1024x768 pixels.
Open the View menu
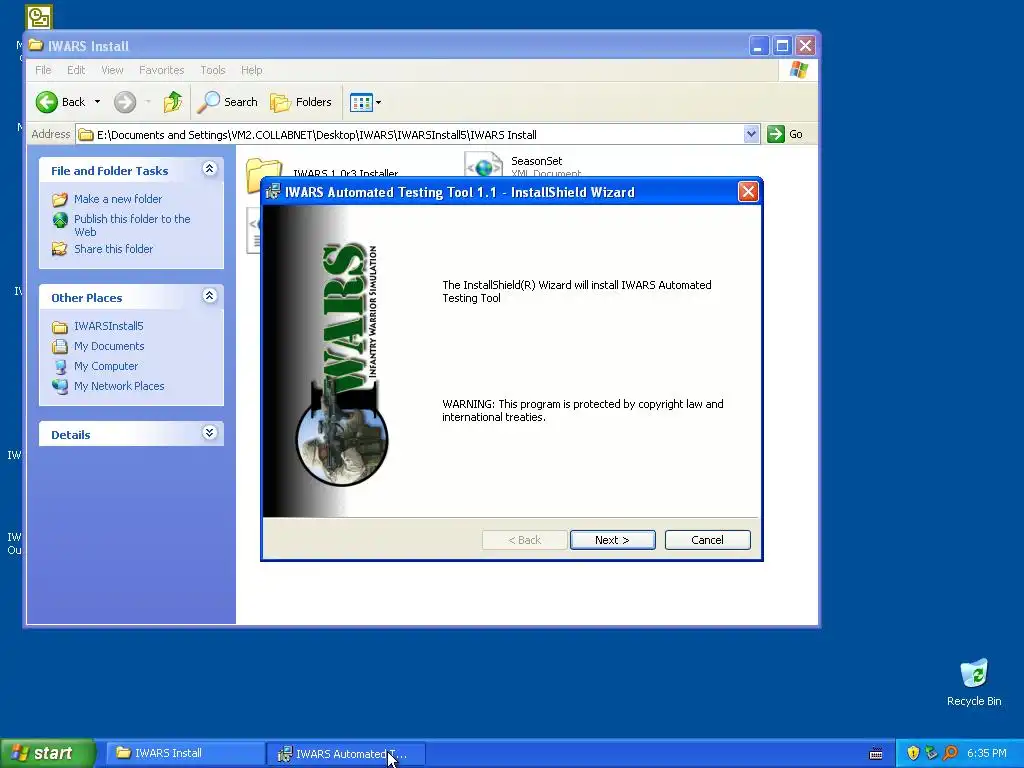pos(112,70)
